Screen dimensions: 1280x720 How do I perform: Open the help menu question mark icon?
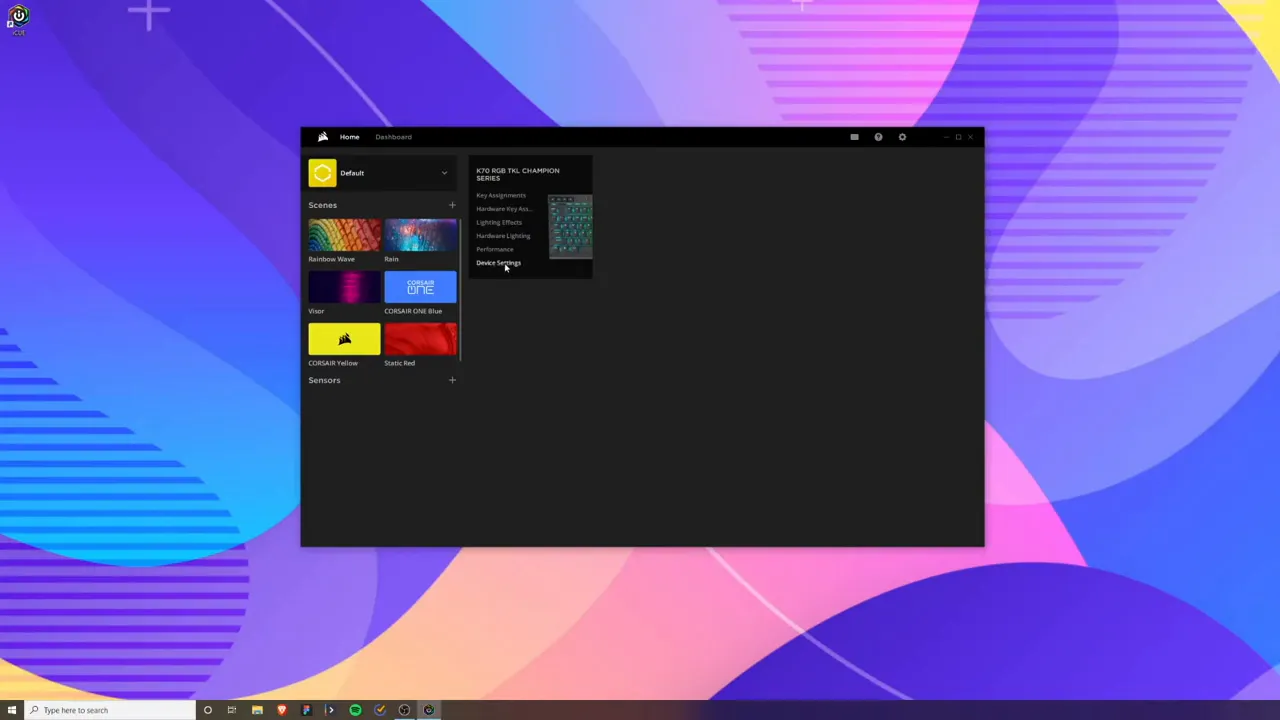[878, 137]
